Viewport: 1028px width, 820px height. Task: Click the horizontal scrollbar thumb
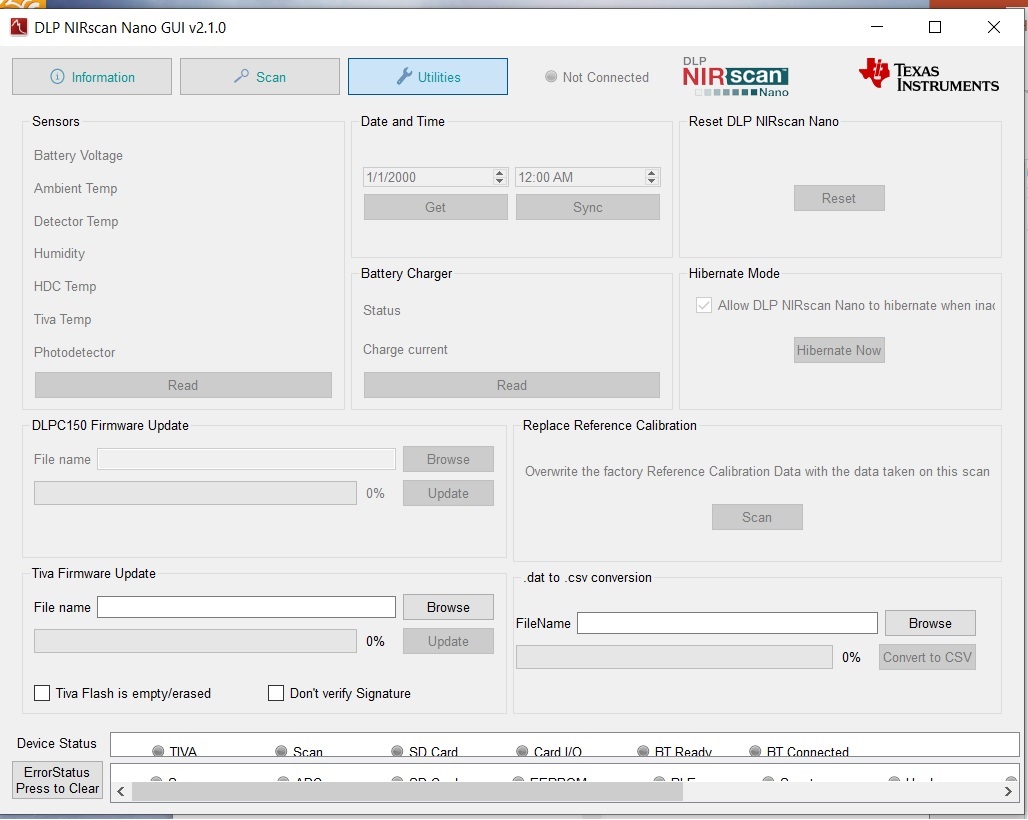407,791
